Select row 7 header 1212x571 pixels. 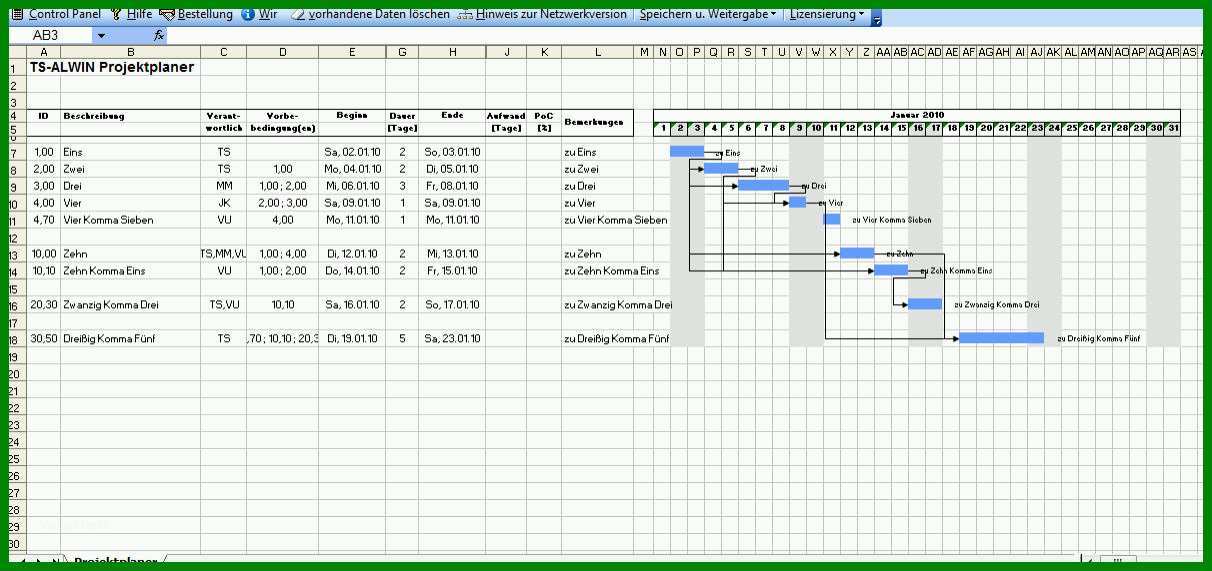(17, 151)
